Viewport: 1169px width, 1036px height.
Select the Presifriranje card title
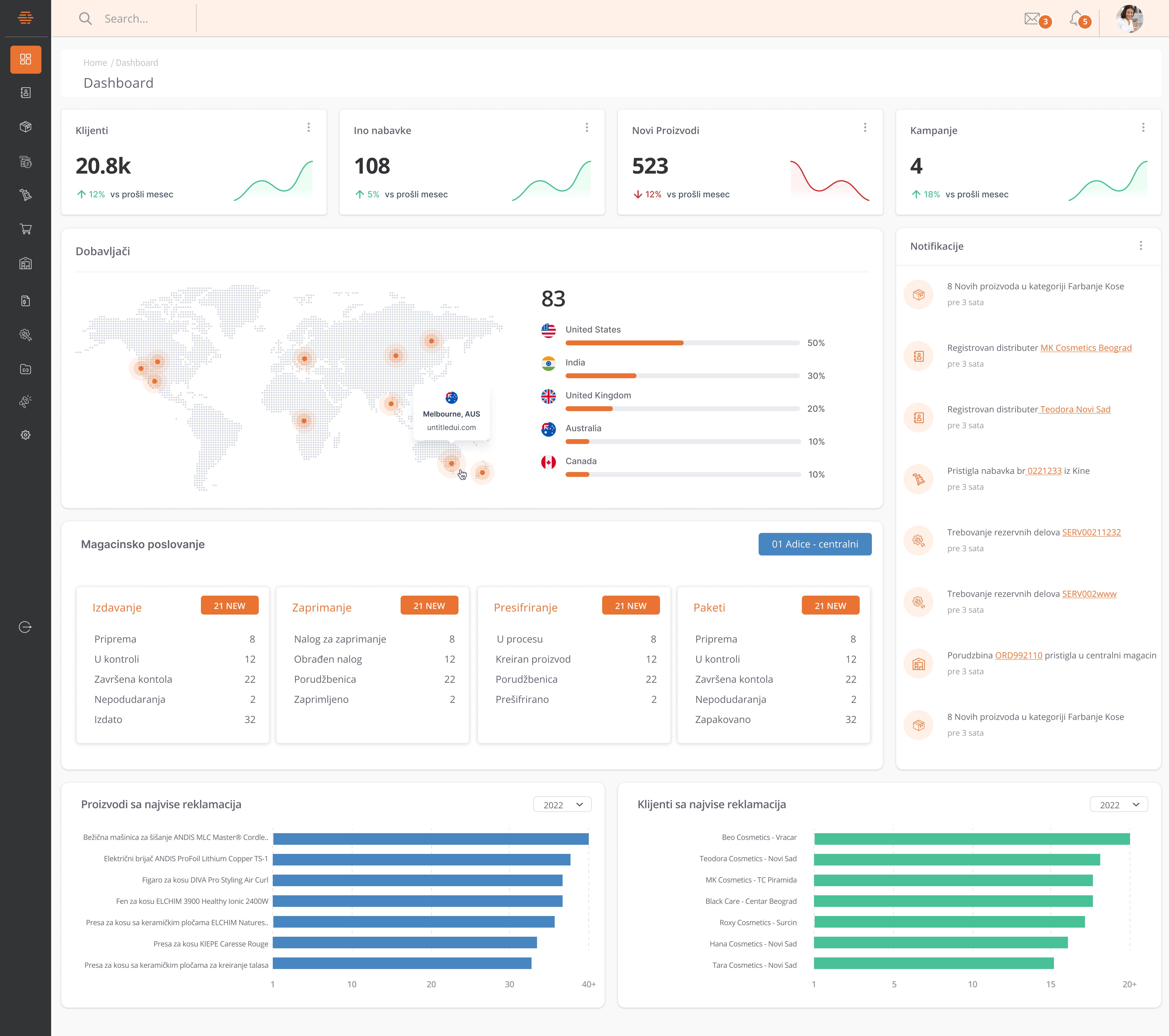click(x=526, y=607)
